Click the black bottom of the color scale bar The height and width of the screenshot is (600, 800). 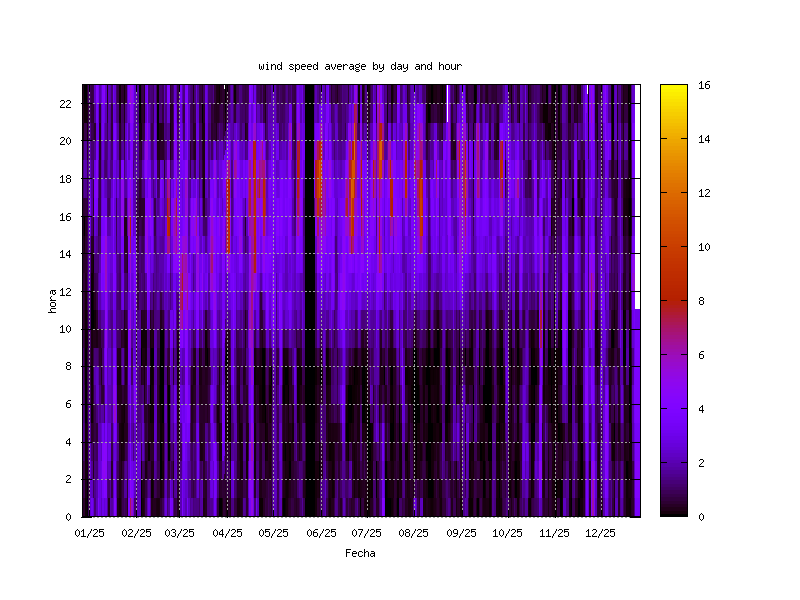coord(674,510)
